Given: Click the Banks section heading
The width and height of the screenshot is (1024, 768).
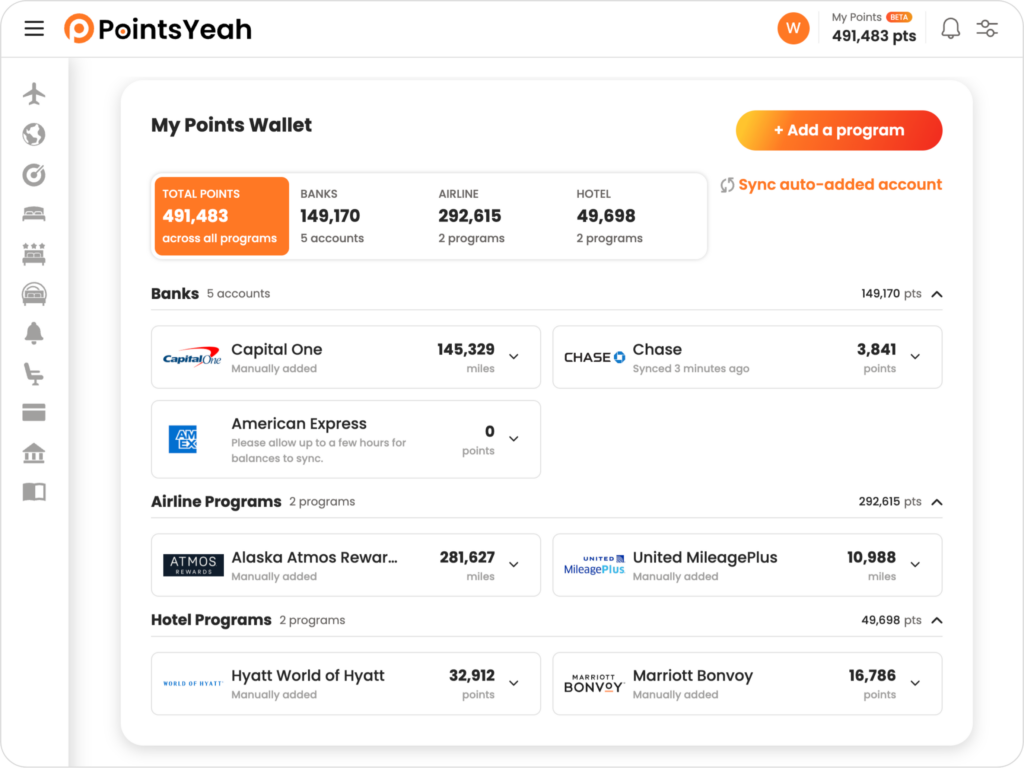Looking at the screenshot, I should point(174,294).
